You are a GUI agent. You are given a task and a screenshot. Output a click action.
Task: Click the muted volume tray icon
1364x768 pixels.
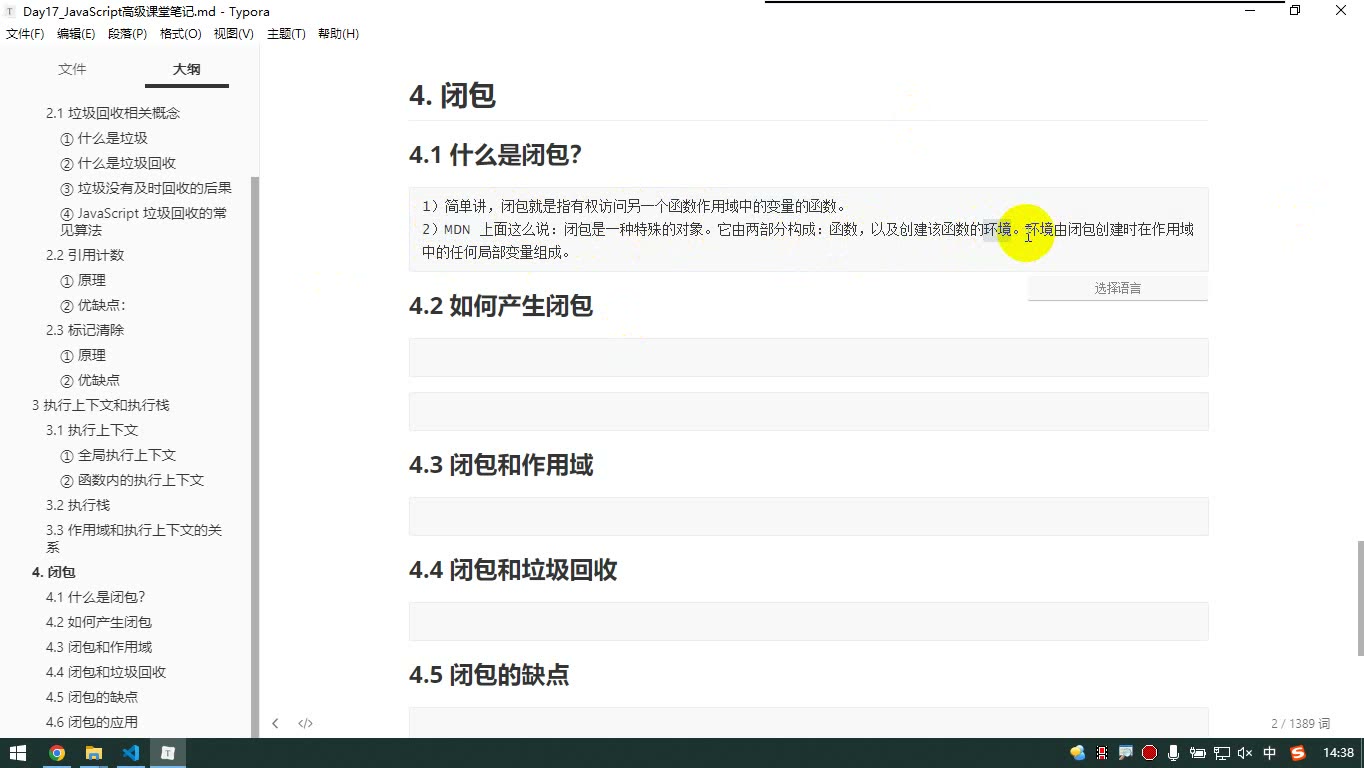[x=1245, y=753]
